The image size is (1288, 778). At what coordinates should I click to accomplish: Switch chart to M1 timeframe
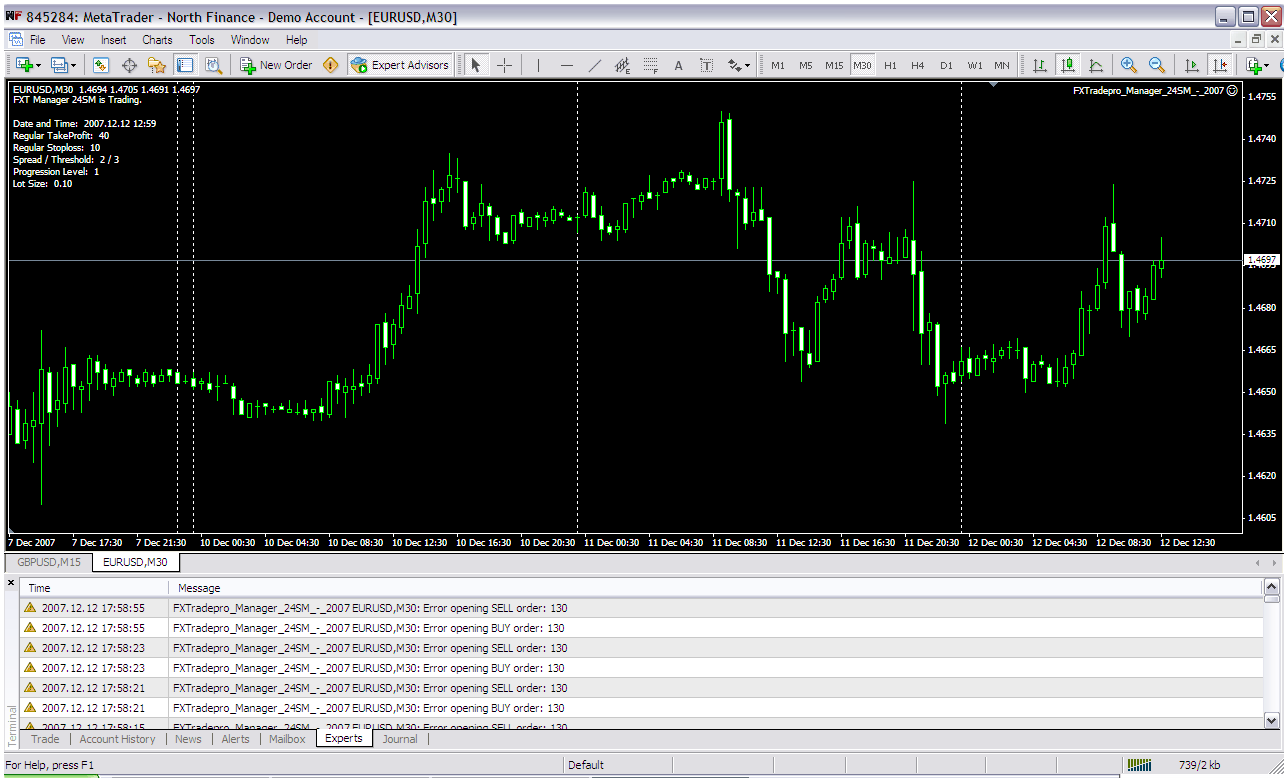pyautogui.click(x=778, y=65)
